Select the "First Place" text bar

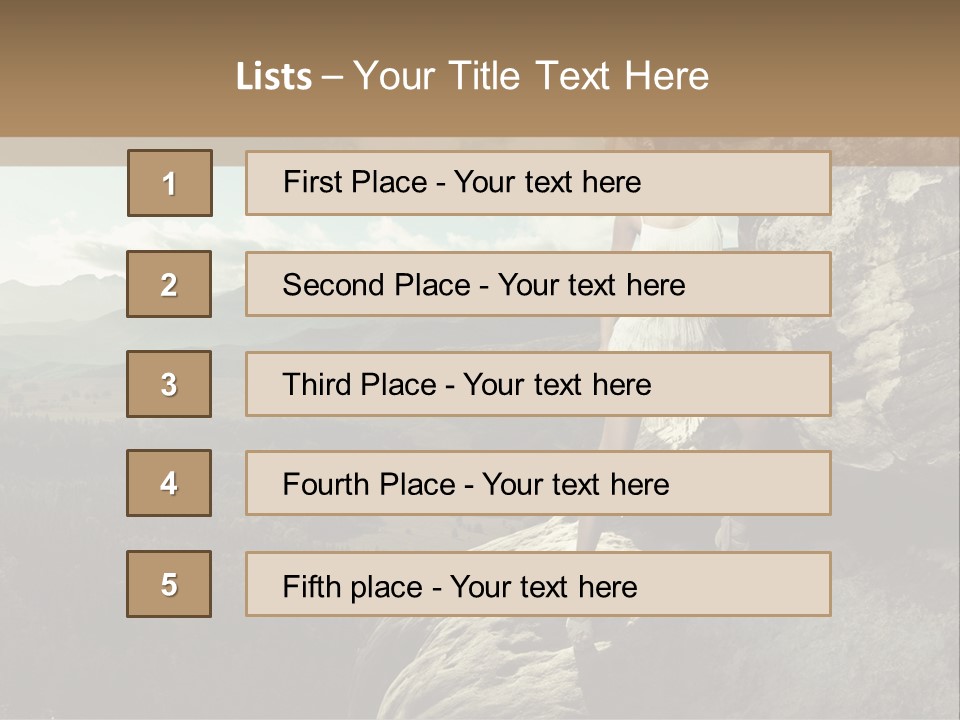pos(538,183)
